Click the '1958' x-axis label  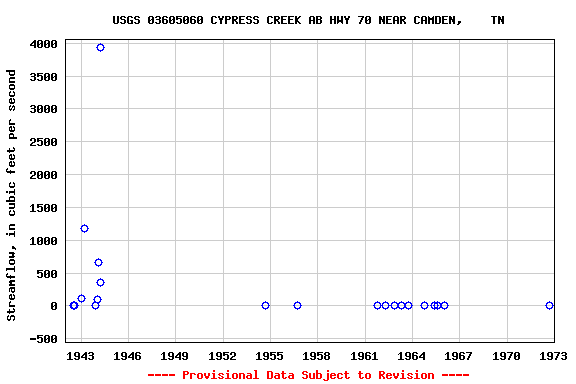click(x=316, y=356)
